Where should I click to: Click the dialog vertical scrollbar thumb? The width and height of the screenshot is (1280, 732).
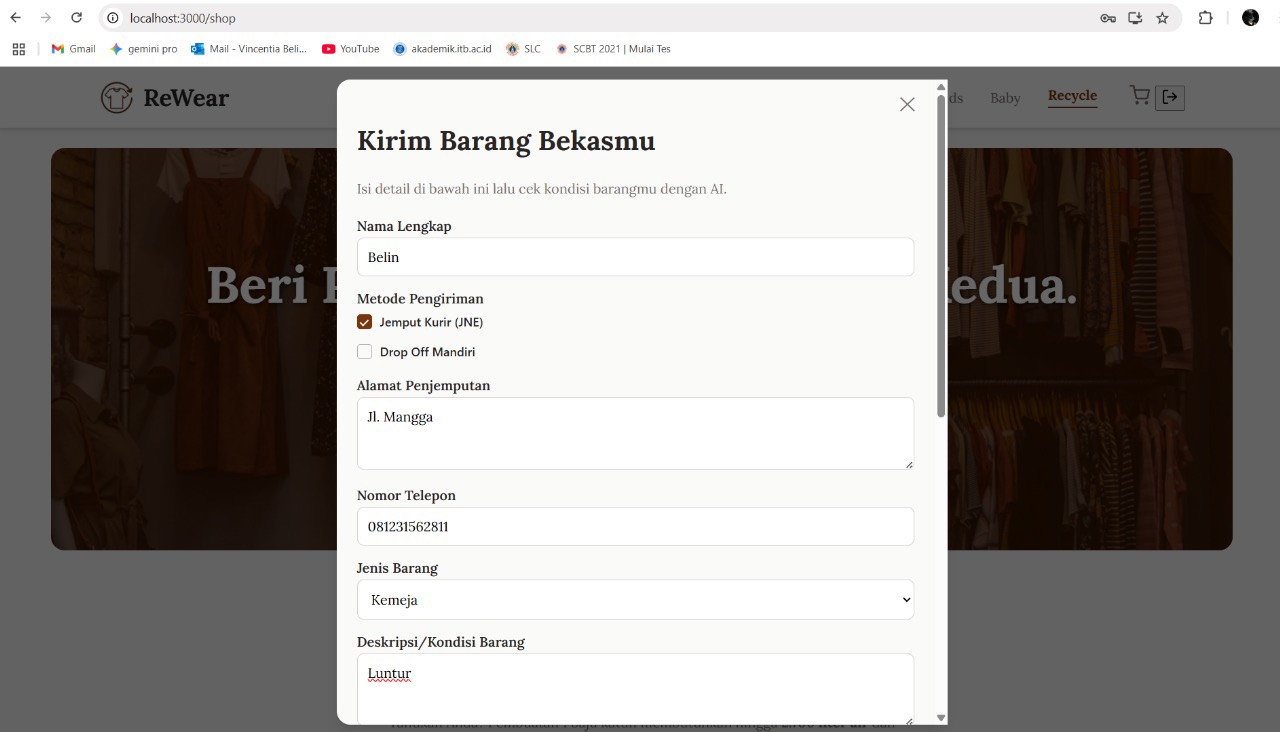click(x=941, y=256)
